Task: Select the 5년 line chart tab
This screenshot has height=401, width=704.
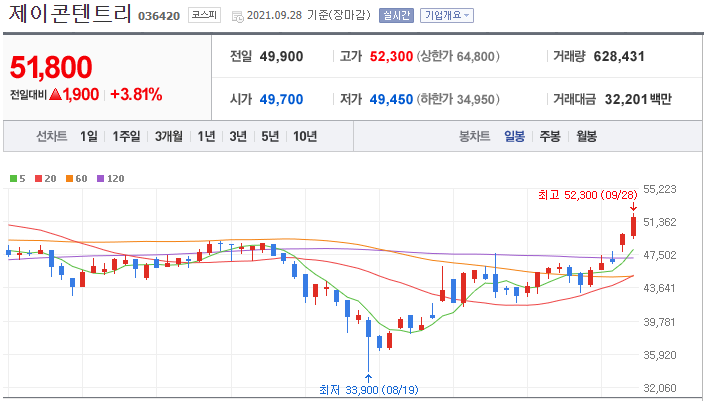Action: [x=270, y=136]
